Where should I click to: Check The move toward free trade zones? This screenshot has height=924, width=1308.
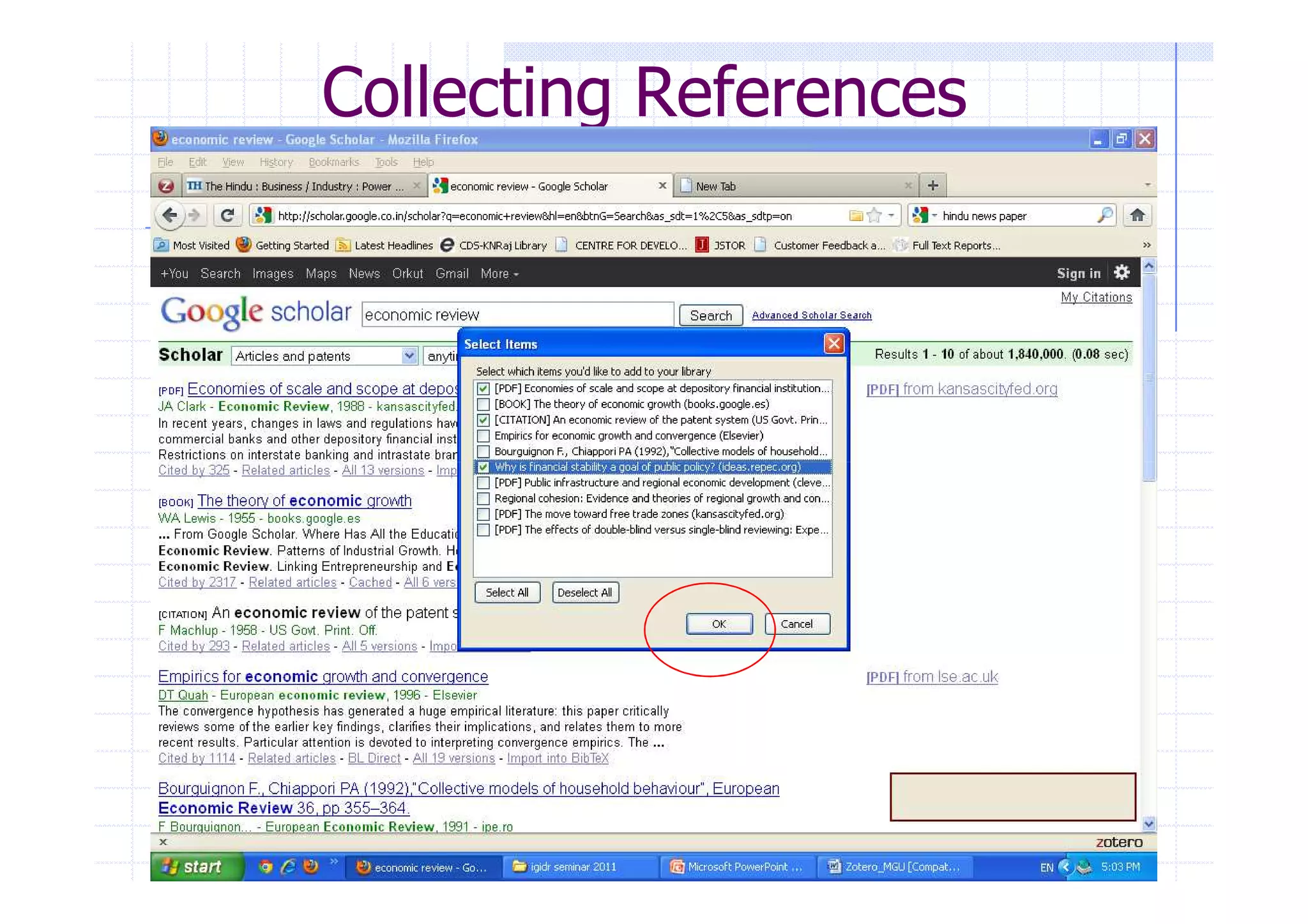click(x=483, y=514)
